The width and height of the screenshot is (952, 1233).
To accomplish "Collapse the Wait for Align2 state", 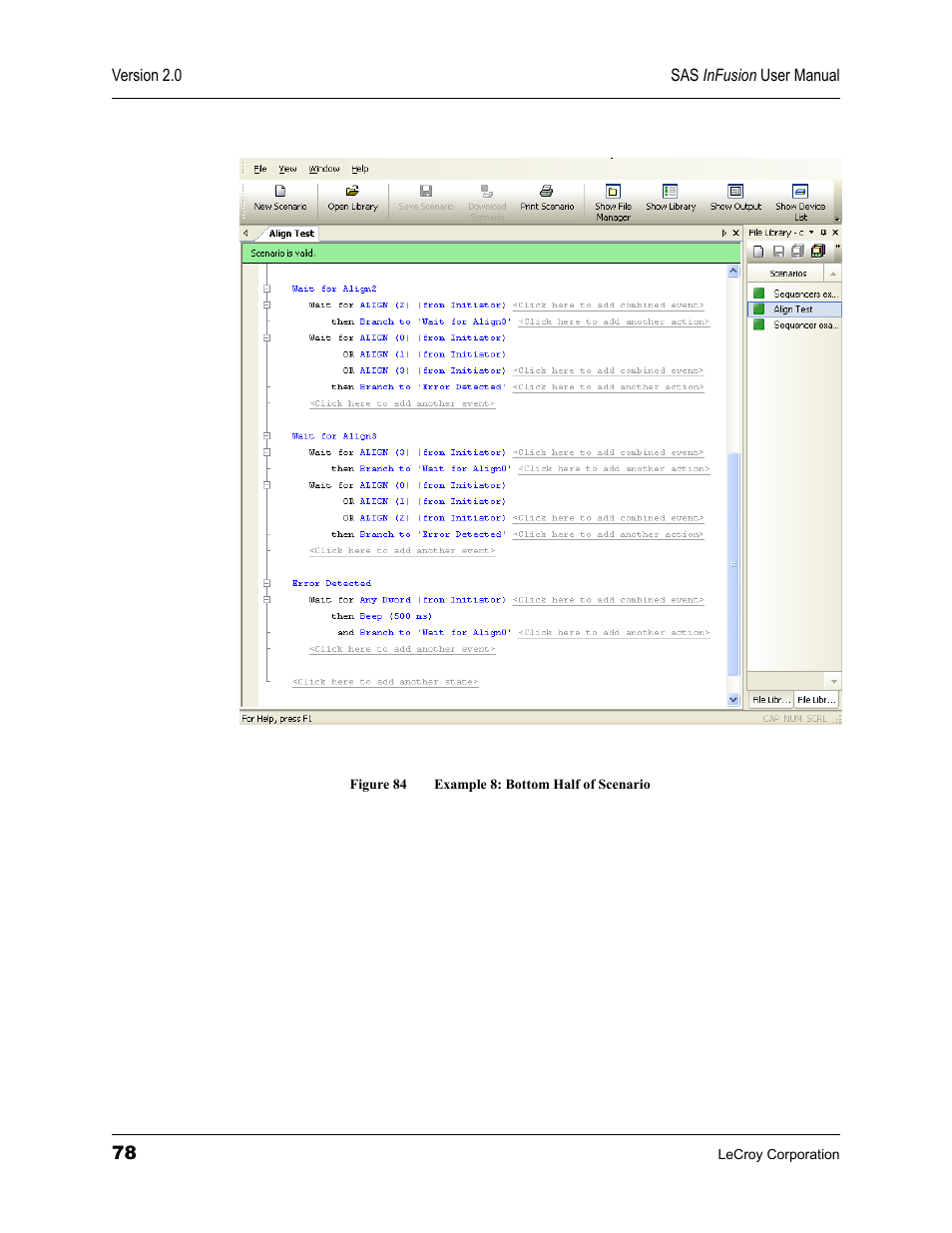I will [267, 289].
